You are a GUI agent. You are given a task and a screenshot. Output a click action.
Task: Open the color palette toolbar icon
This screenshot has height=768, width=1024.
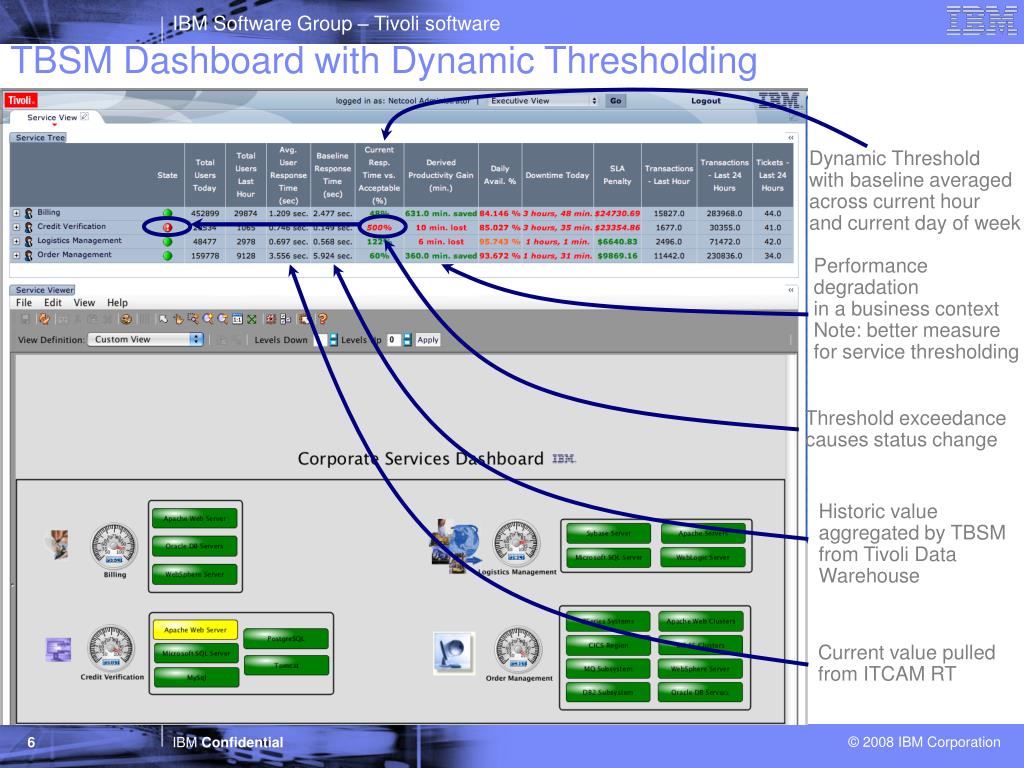pyautogui.click(x=127, y=319)
